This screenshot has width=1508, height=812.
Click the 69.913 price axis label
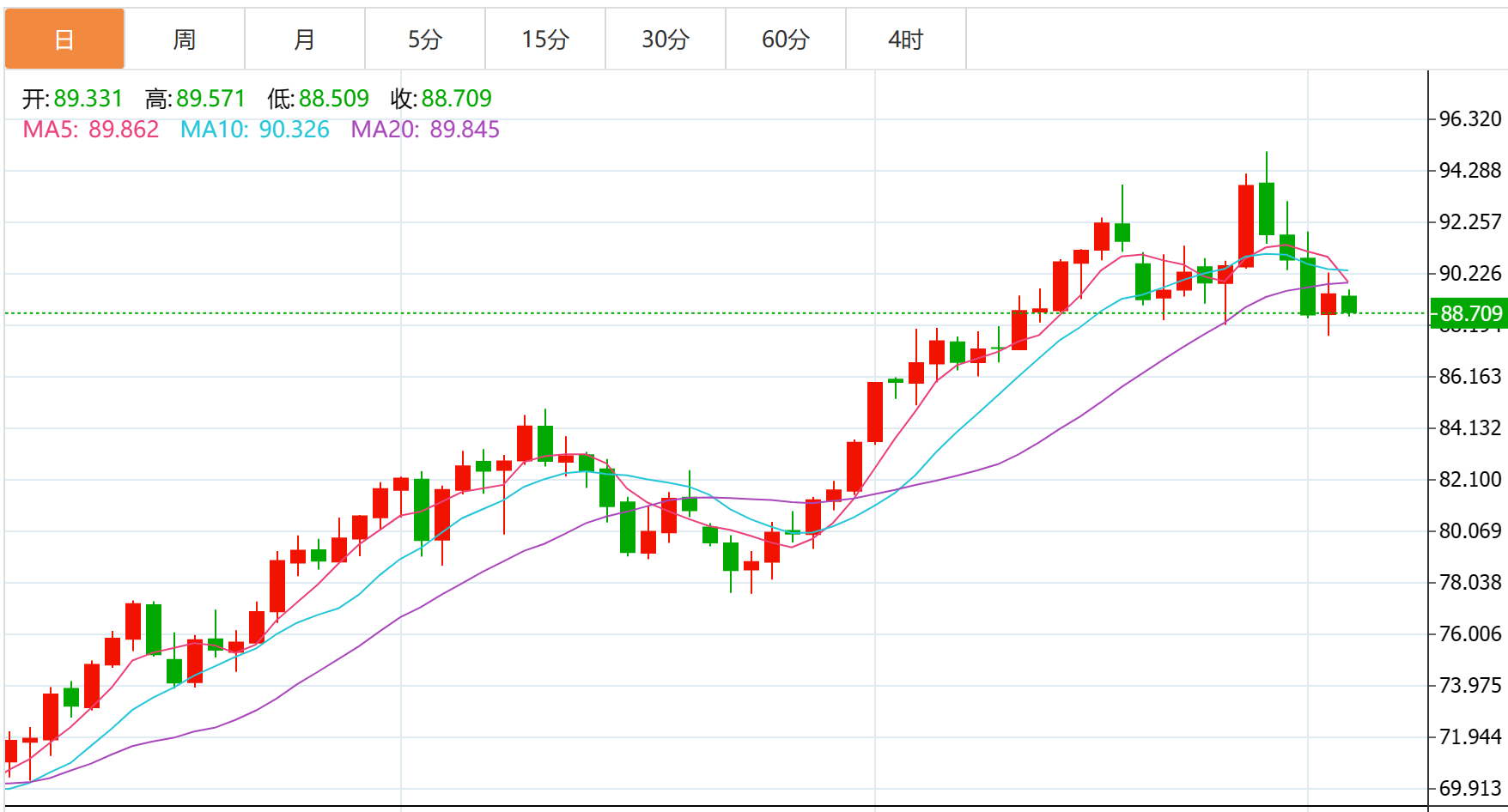tap(1470, 789)
